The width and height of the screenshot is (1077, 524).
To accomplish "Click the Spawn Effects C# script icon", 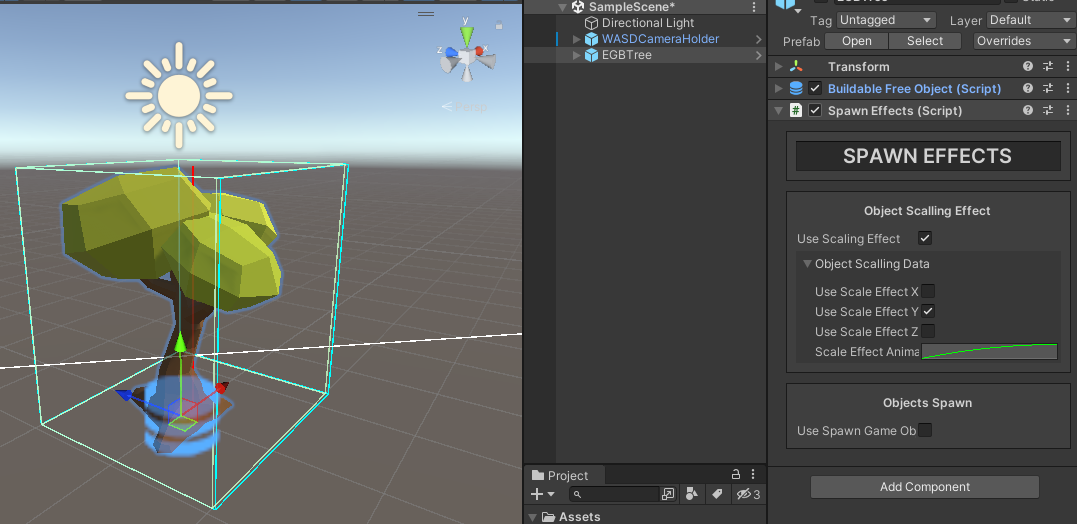I will [796, 111].
